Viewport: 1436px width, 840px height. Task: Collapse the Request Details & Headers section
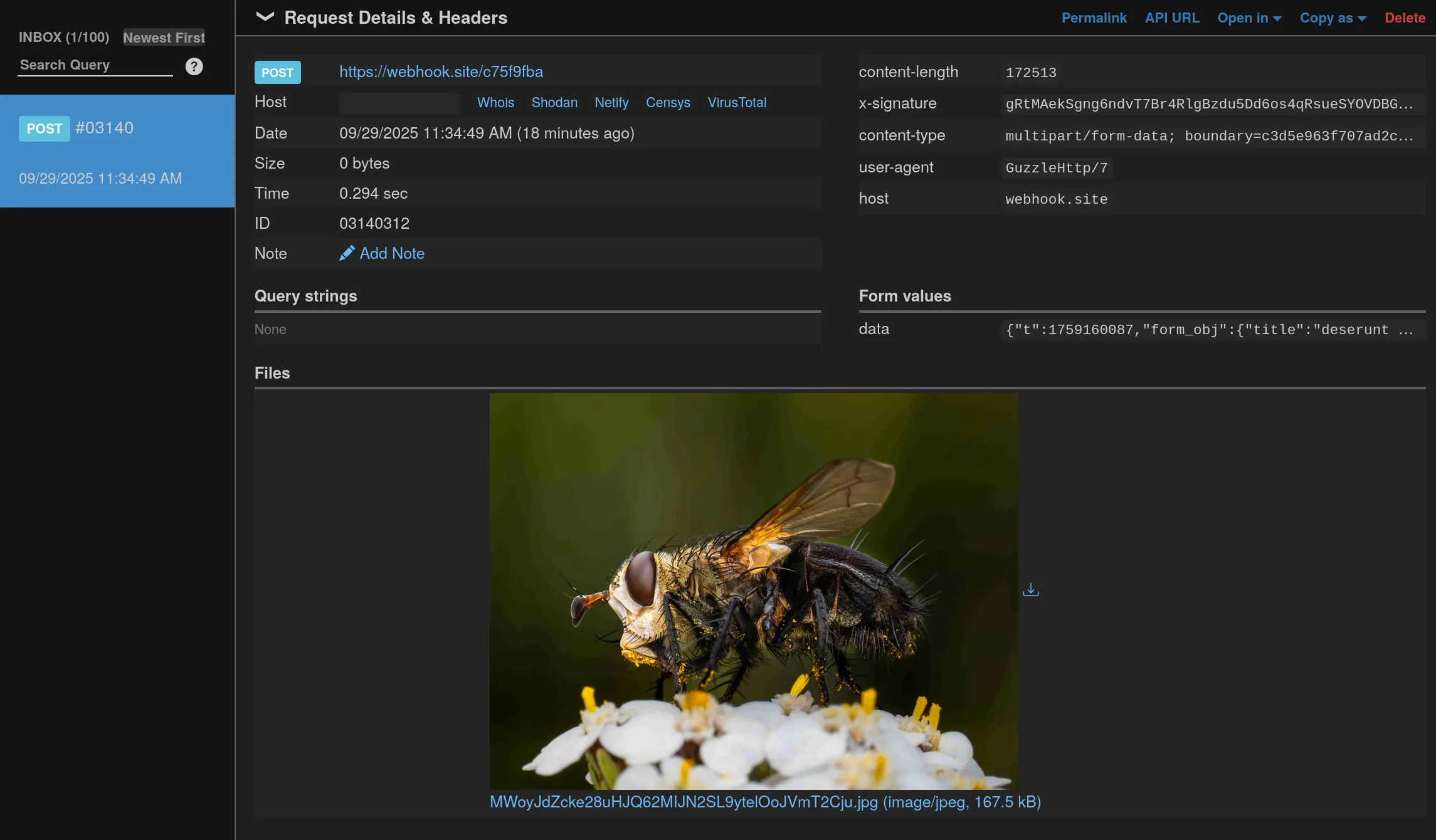(265, 17)
